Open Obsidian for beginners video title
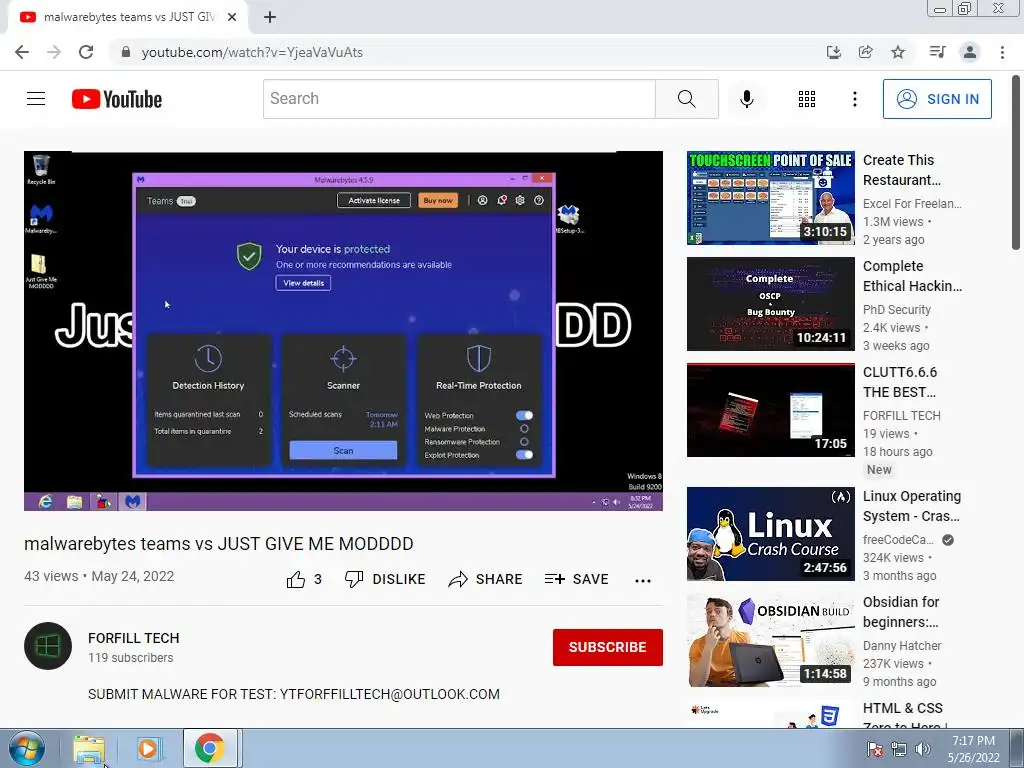1024x768 pixels. pos(901,612)
